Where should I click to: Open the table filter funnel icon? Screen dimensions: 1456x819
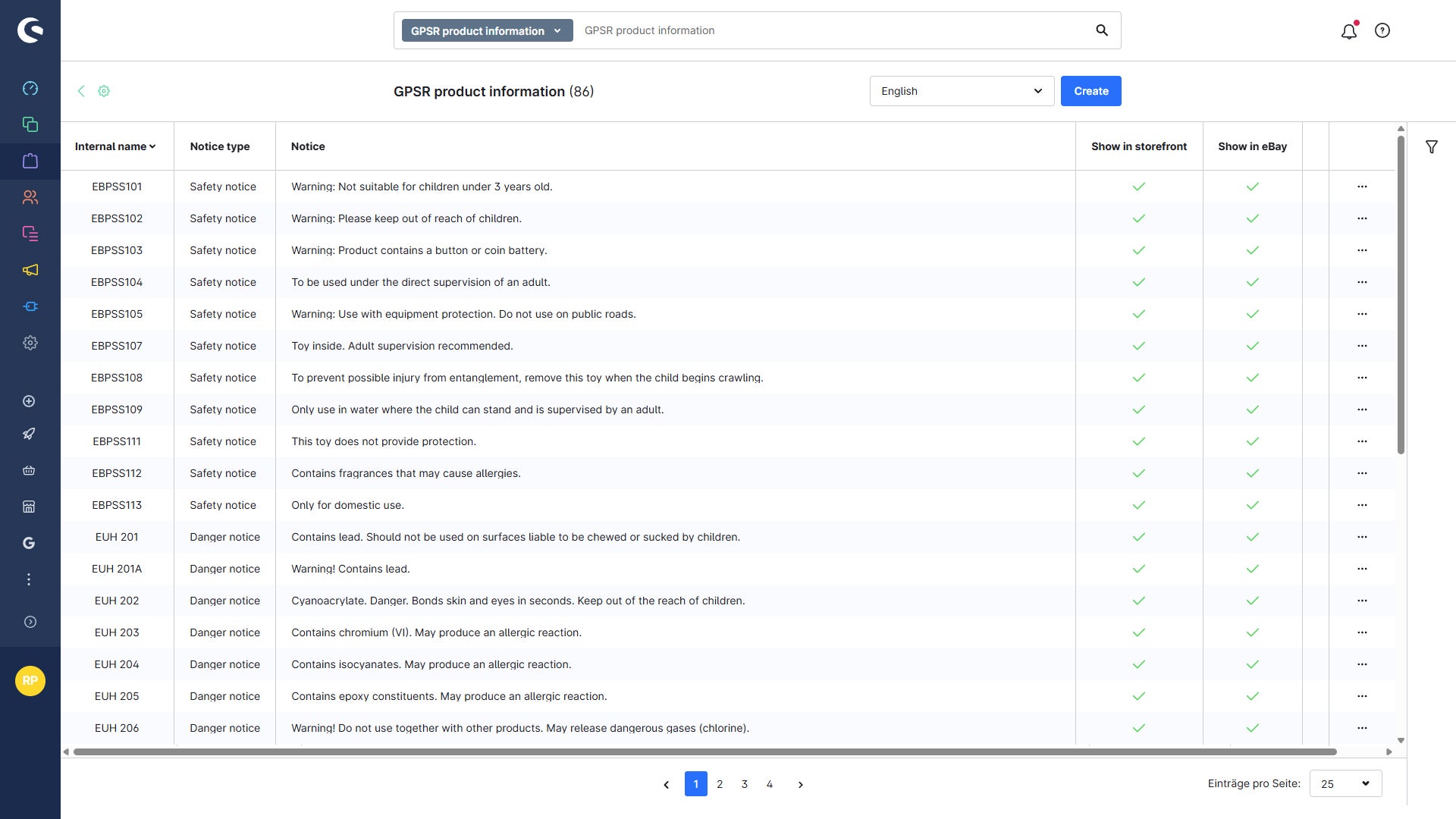[x=1432, y=147]
